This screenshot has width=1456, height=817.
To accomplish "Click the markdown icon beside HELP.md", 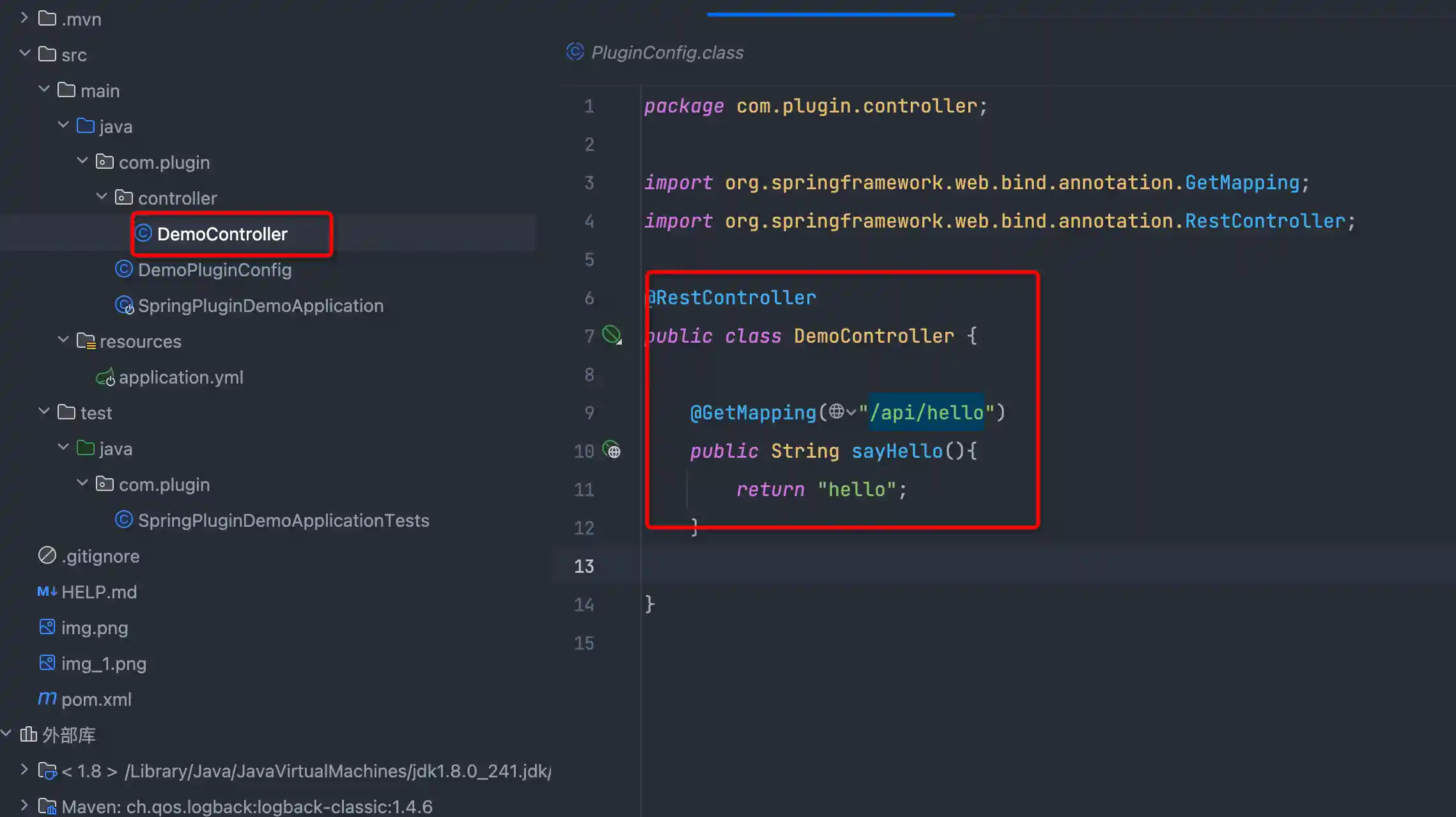I will 47,591.
